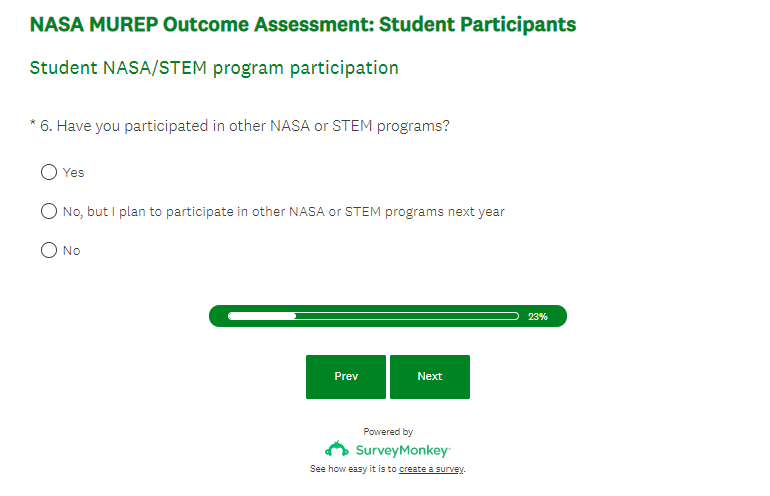This screenshot has height=496, width=770.
Task: Choose the "No, but I plan to participate" radio button
Action: click(x=49, y=211)
